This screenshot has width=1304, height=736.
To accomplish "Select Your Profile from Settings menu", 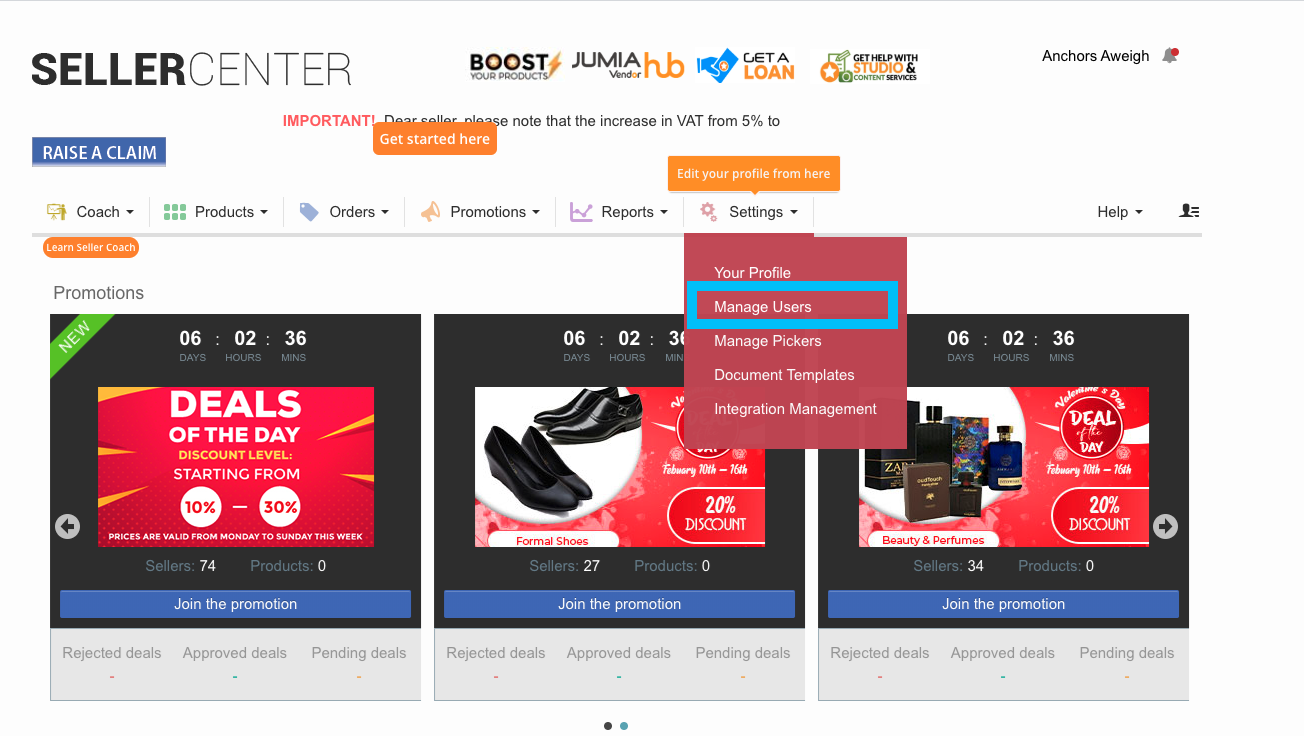I will (x=752, y=273).
